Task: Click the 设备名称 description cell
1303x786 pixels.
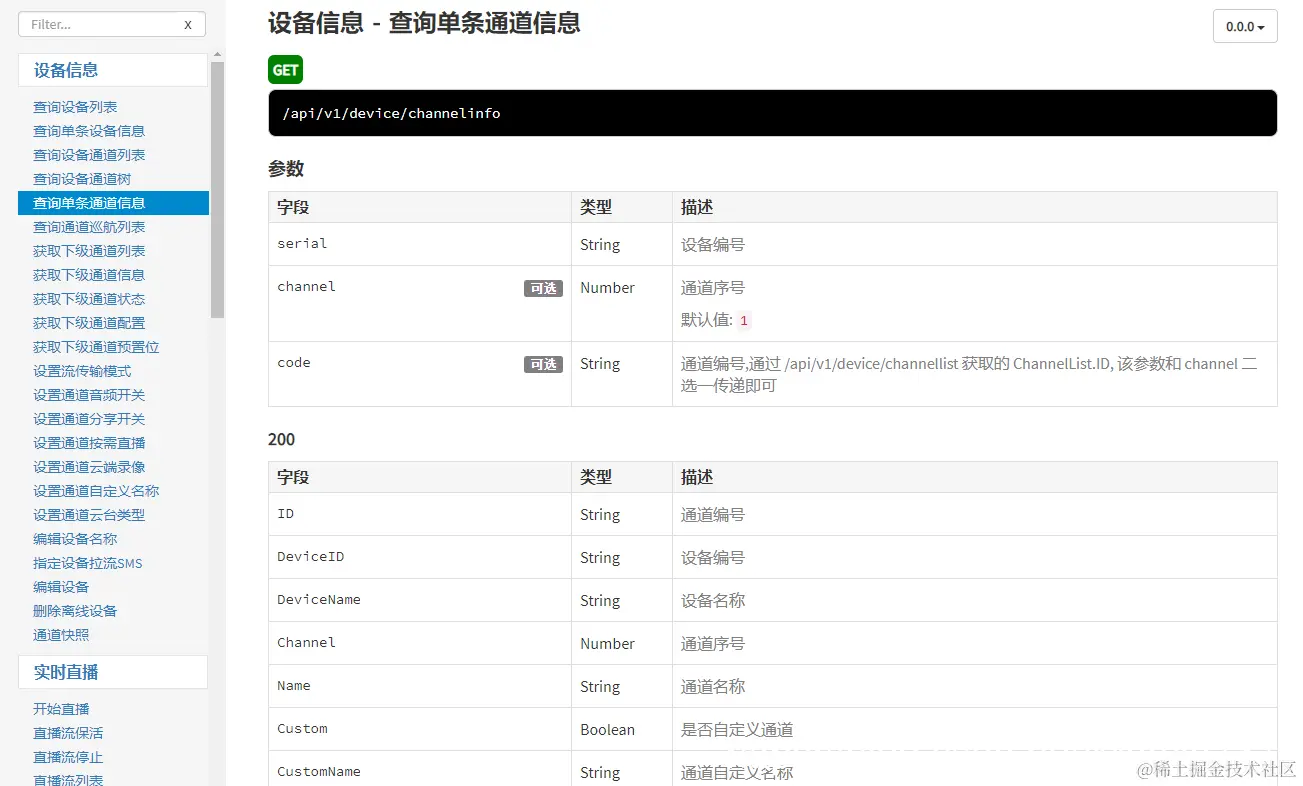Action: (712, 601)
